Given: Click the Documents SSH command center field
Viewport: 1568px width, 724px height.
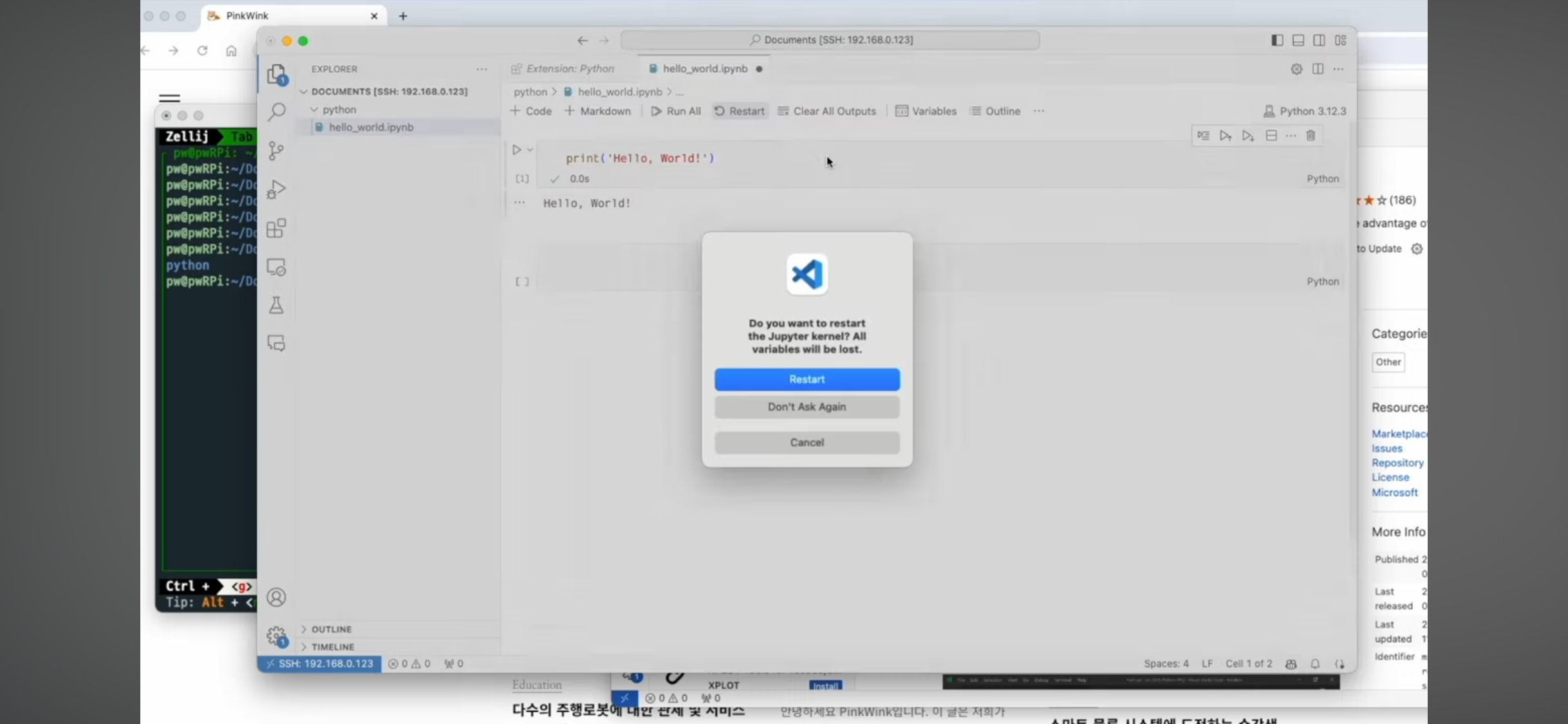Looking at the screenshot, I should tap(830, 40).
